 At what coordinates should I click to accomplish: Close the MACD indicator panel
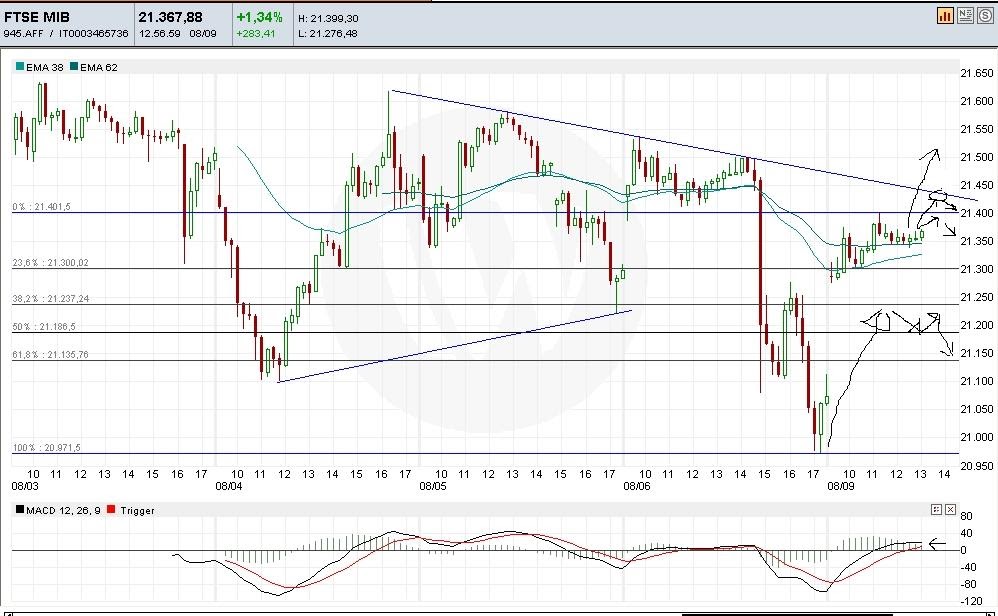[x=950, y=510]
